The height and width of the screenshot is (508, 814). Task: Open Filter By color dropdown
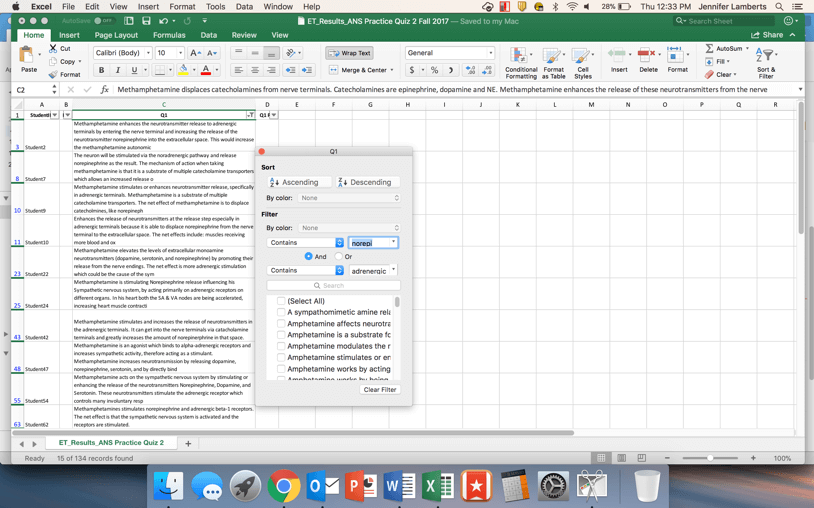pyautogui.click(x=349, y=228)
